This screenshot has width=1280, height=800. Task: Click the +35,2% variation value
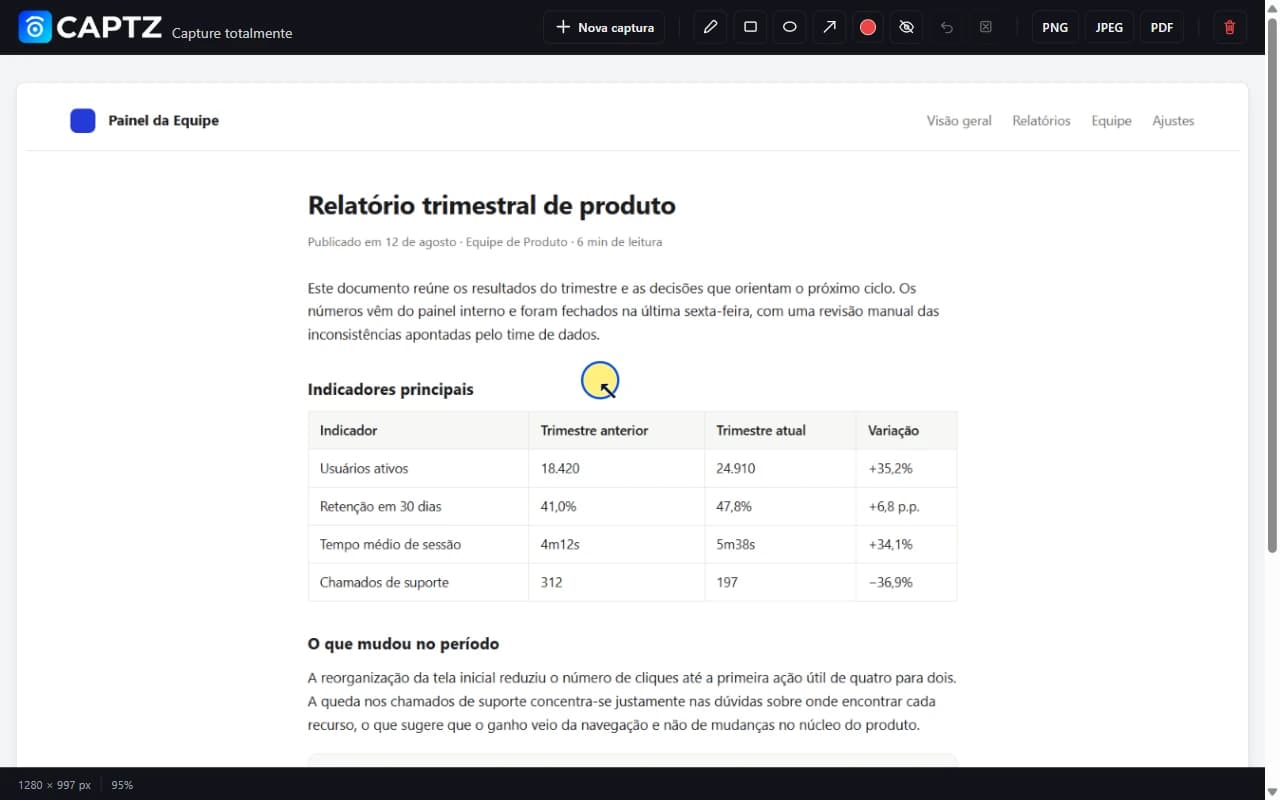point(890,468)
